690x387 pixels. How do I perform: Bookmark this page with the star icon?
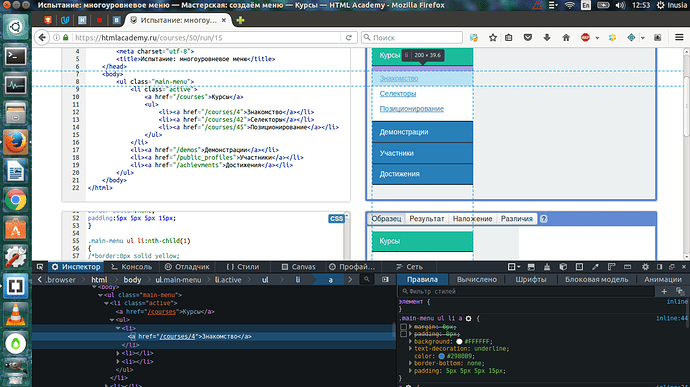pyautogui.click(x=493, y=38)
